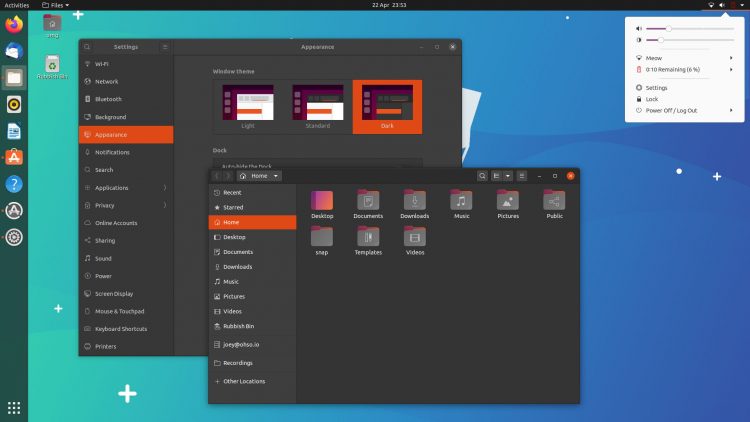Open Printers in Settings sidebar
The width and height of the screenshot is (750, 422).
click(x=126, y=346)
